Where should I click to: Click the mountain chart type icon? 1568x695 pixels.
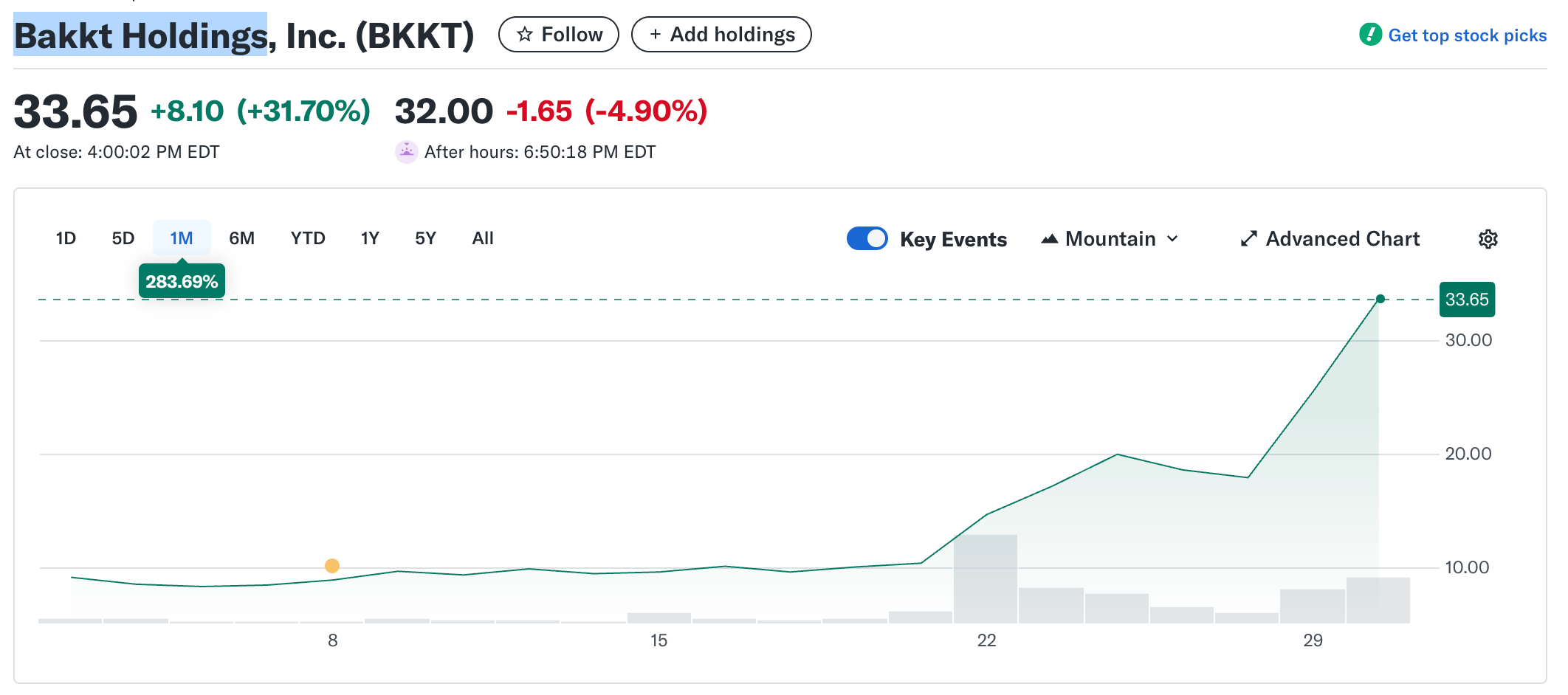(x=1049, y=239)
